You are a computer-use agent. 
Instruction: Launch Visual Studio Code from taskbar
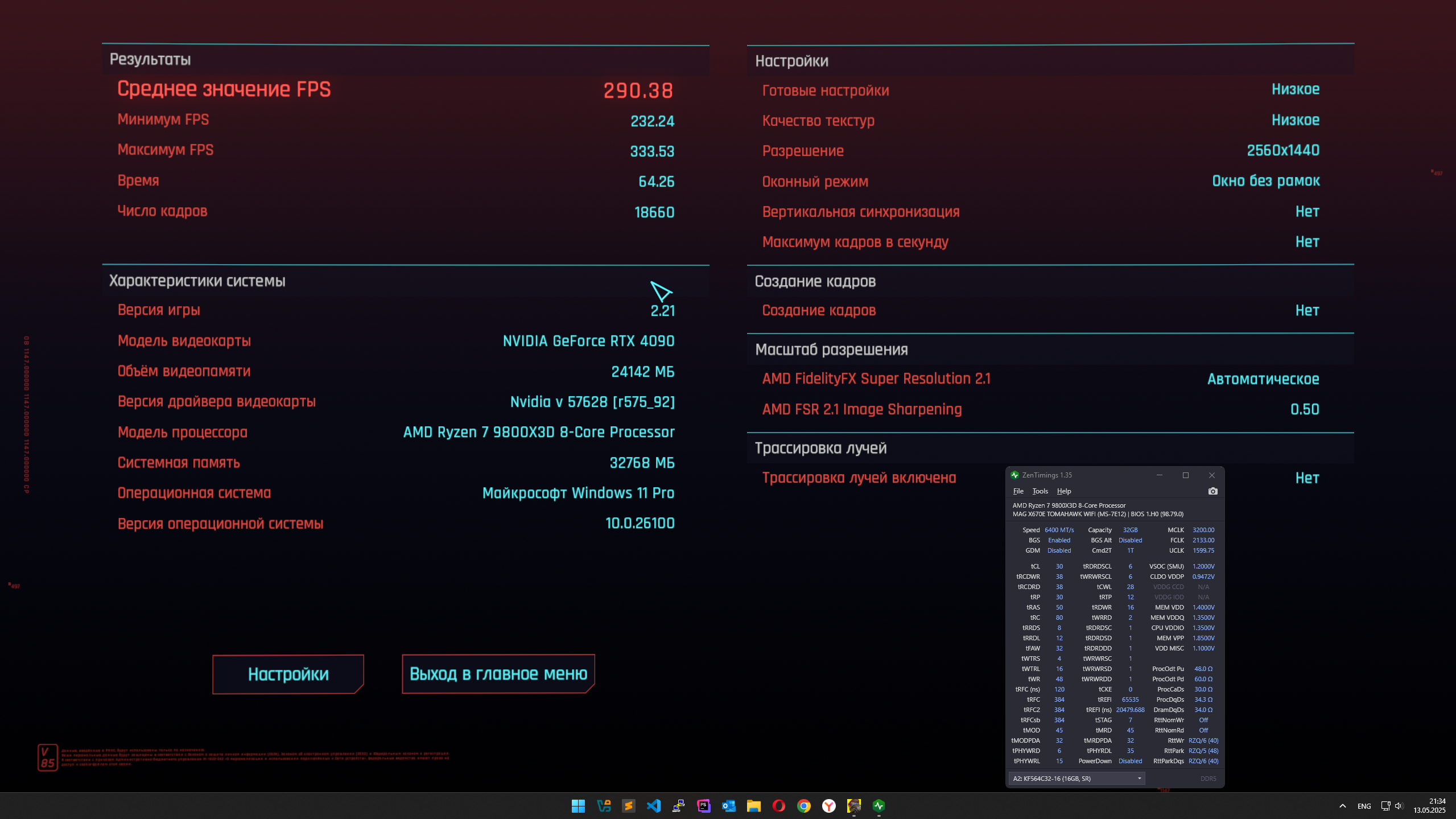pyautogui.click(x=654, y=805)
